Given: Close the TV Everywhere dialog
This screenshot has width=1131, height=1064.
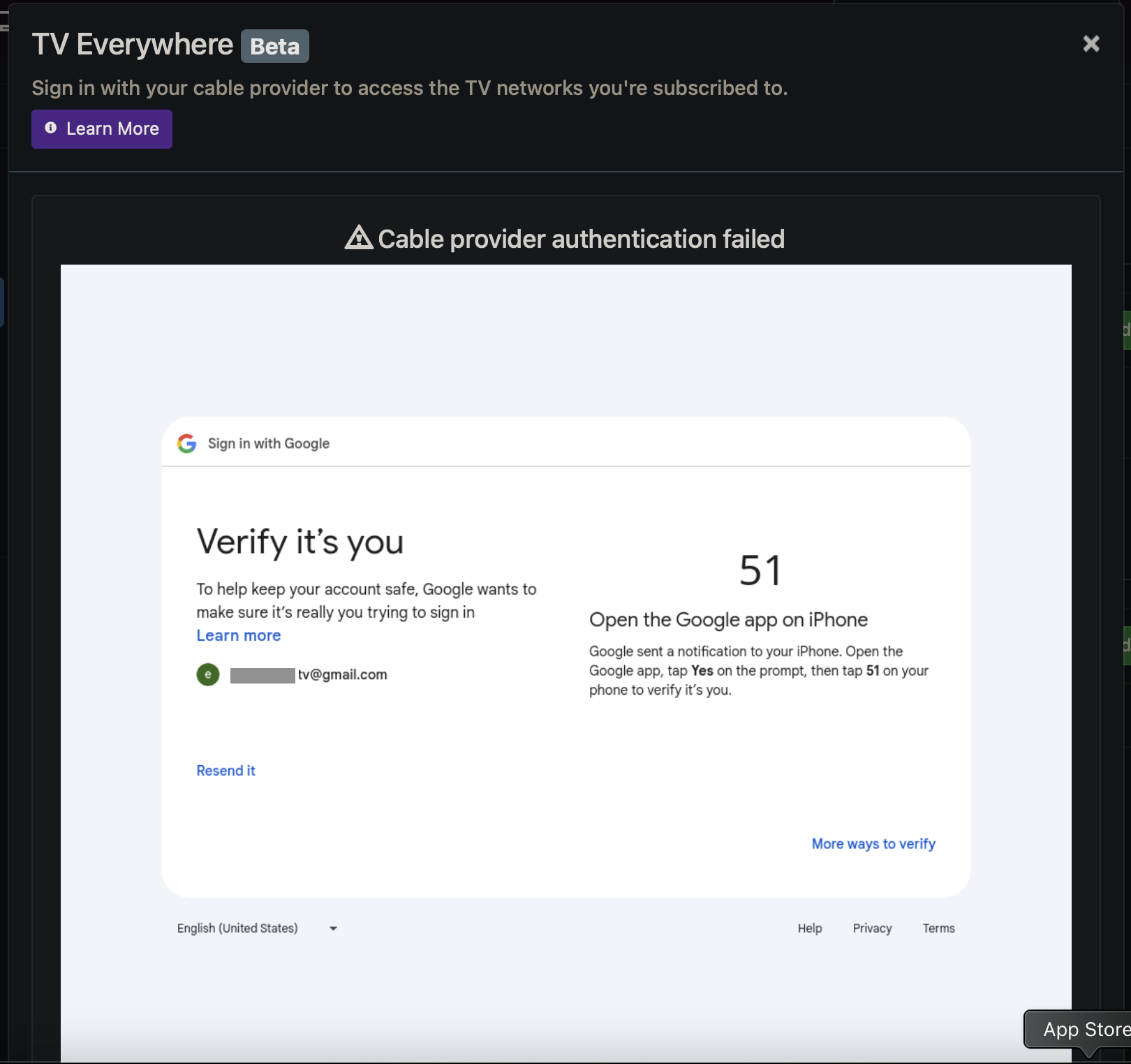Looking at the screenshot, I should point(1091,44).
